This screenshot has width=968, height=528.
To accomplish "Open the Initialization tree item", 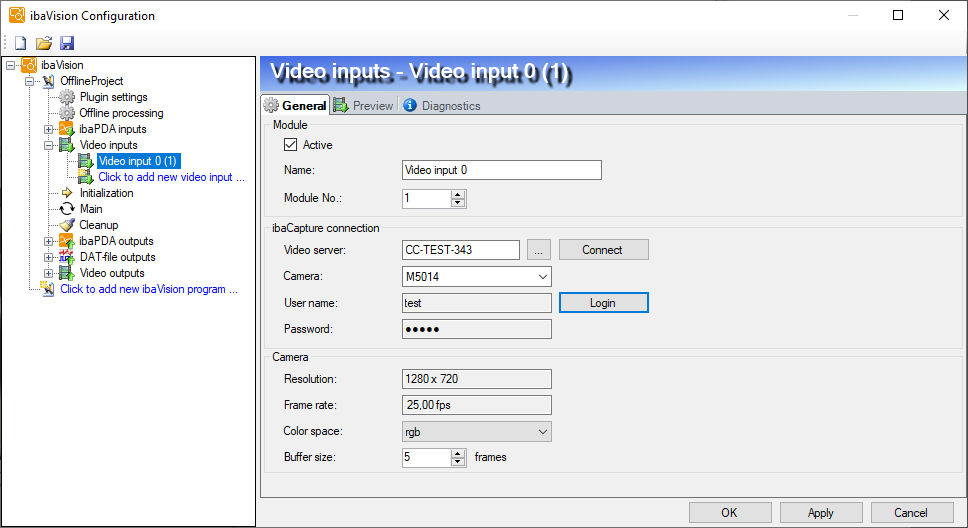I will 106,193.
